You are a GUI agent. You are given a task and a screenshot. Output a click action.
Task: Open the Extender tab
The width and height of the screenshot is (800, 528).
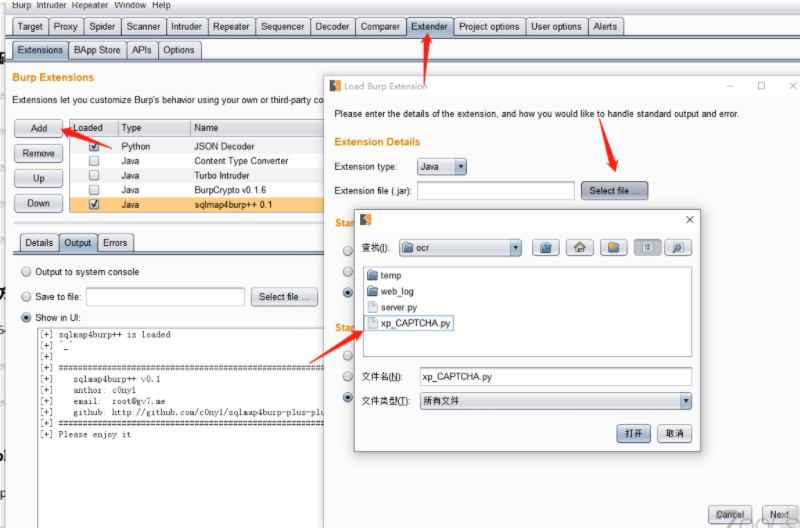[430, 27]
